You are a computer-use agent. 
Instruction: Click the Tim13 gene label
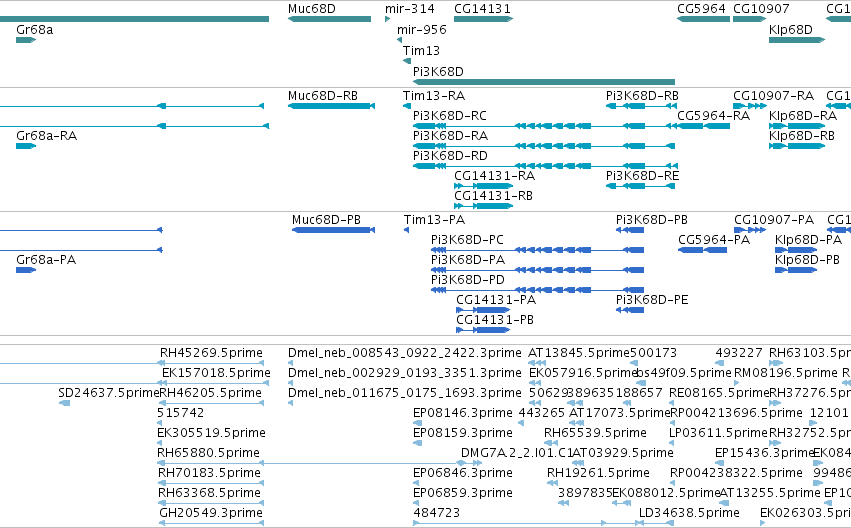(x=421, y=51)
